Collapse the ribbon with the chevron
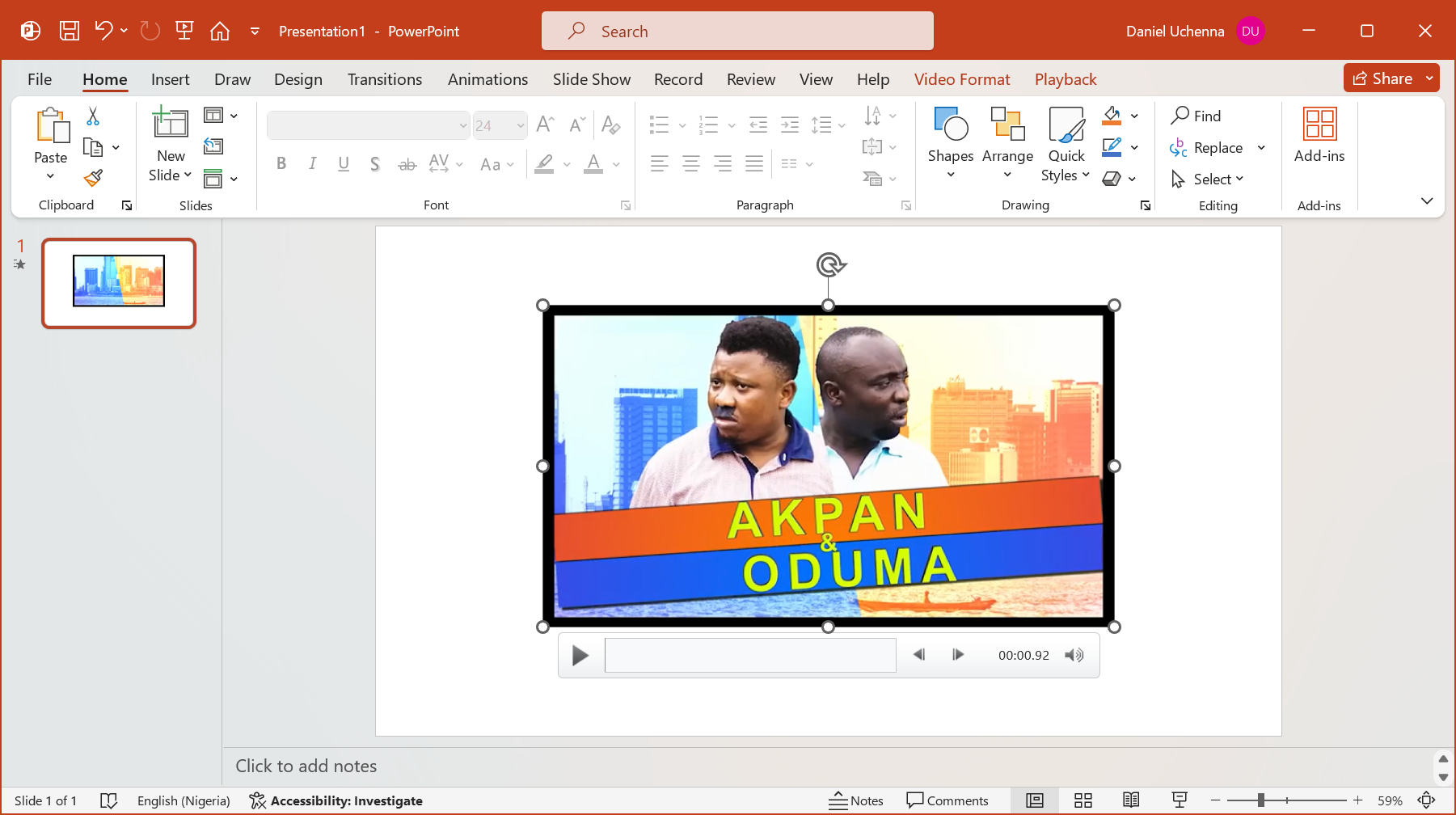The height and width of the screenshot is (815, 1456). click(1426, 201)
